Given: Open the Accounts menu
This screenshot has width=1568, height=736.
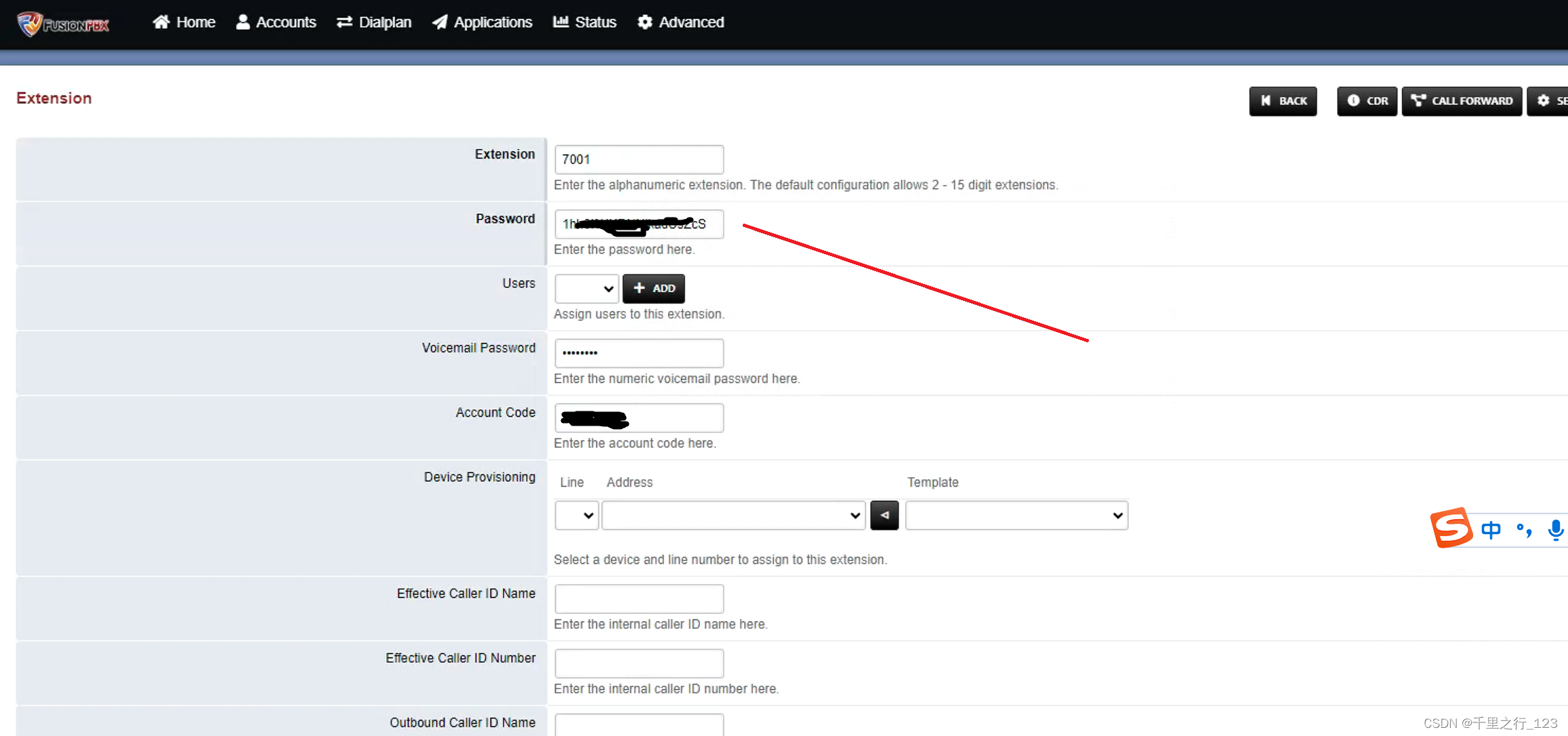Looking at the screenshot, I should (276, 22).
